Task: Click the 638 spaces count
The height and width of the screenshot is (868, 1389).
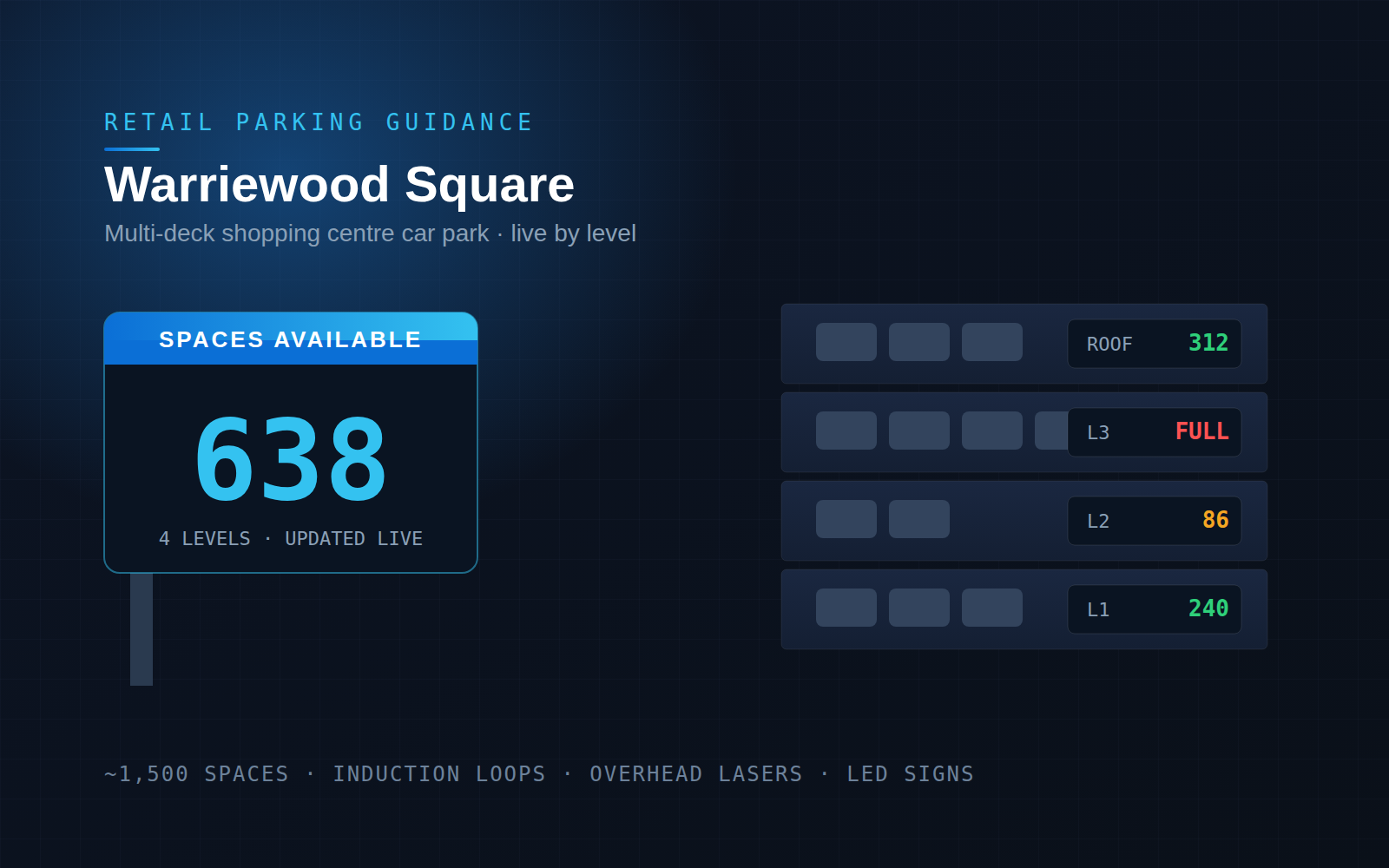Action: [x=291, y=459]
